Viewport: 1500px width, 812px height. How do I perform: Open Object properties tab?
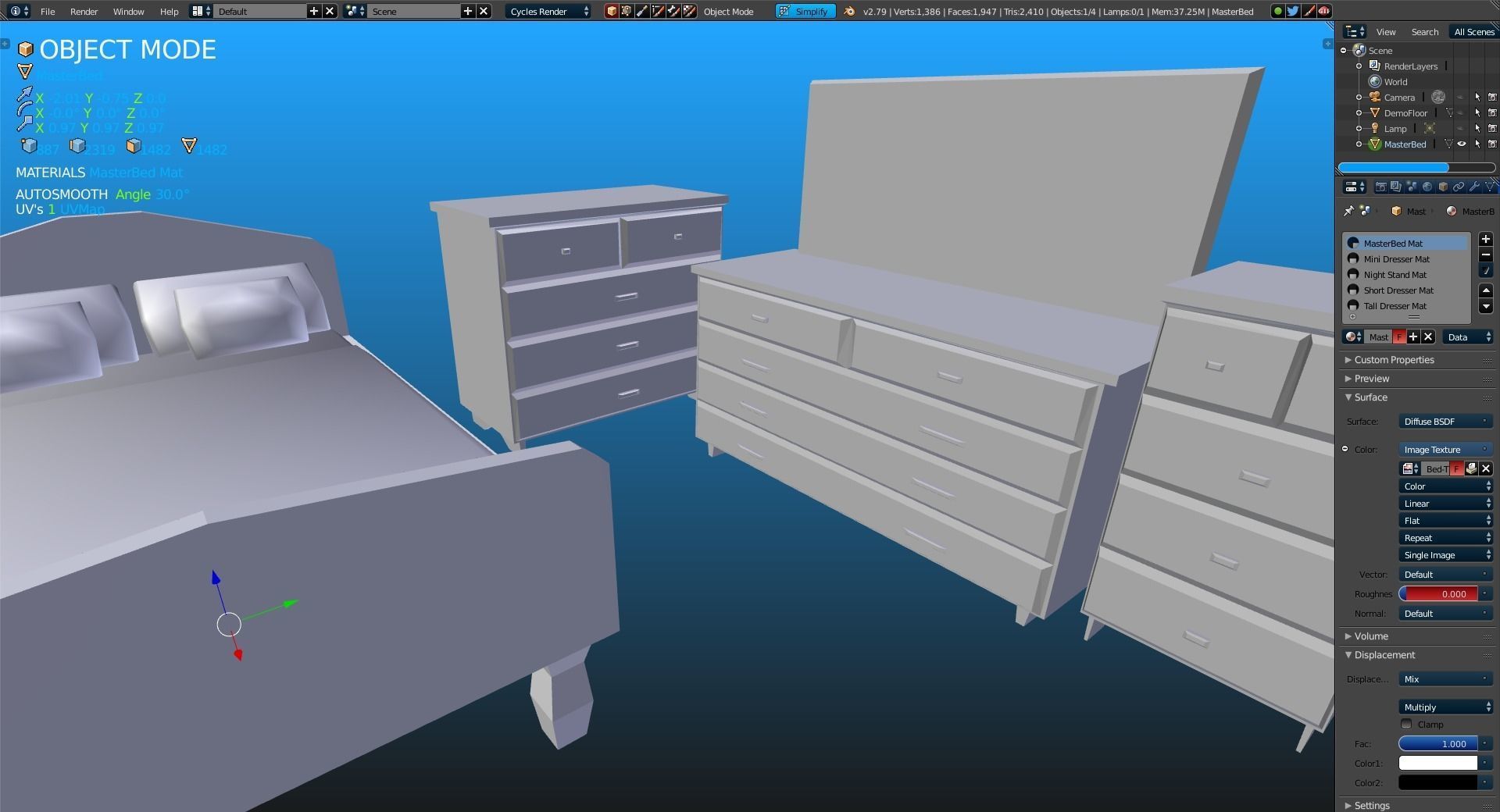(1443, 187)
